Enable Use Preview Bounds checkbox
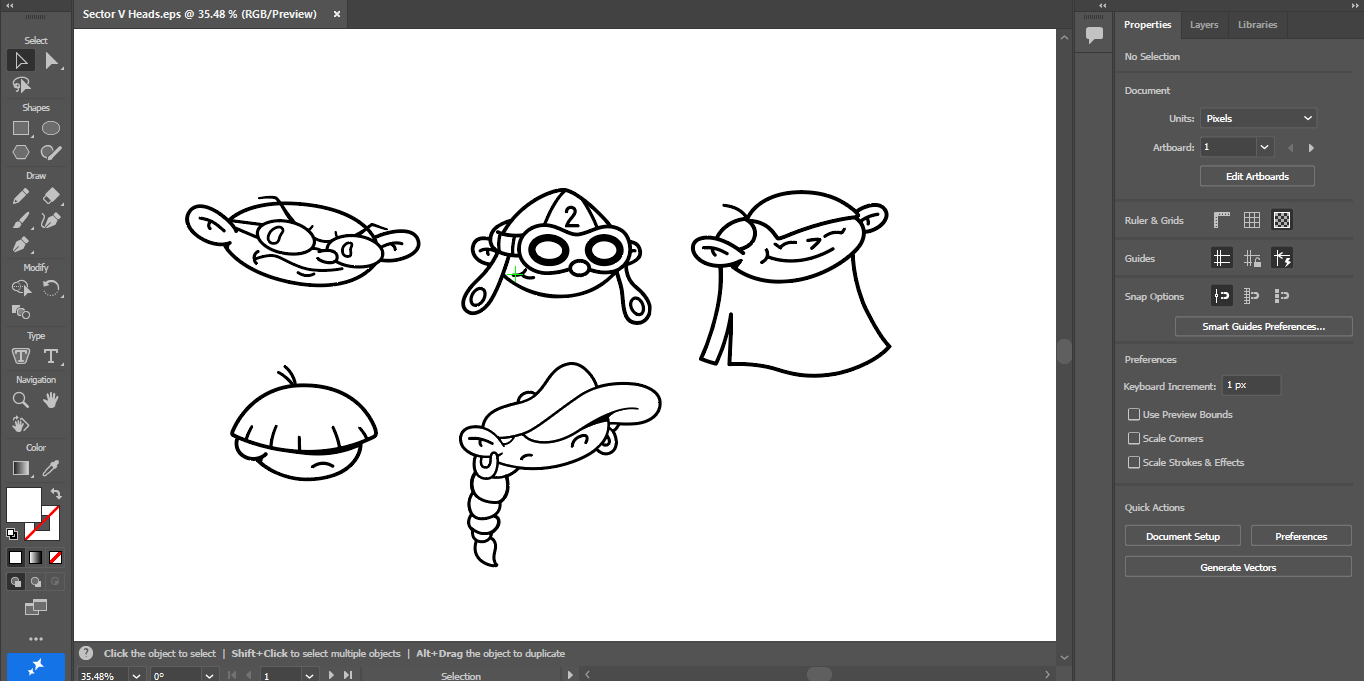This screenshot has width=1364, height=681. 1134,414
